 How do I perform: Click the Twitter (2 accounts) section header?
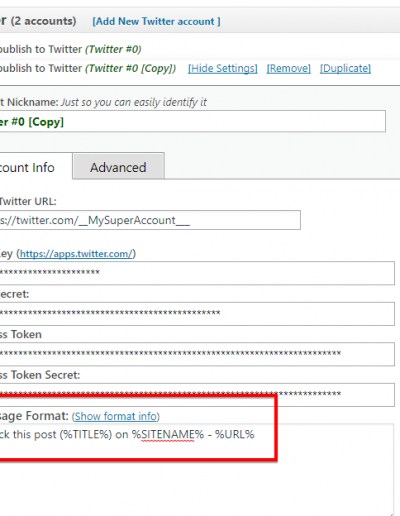pyautogui.click(x=38, y=21)
